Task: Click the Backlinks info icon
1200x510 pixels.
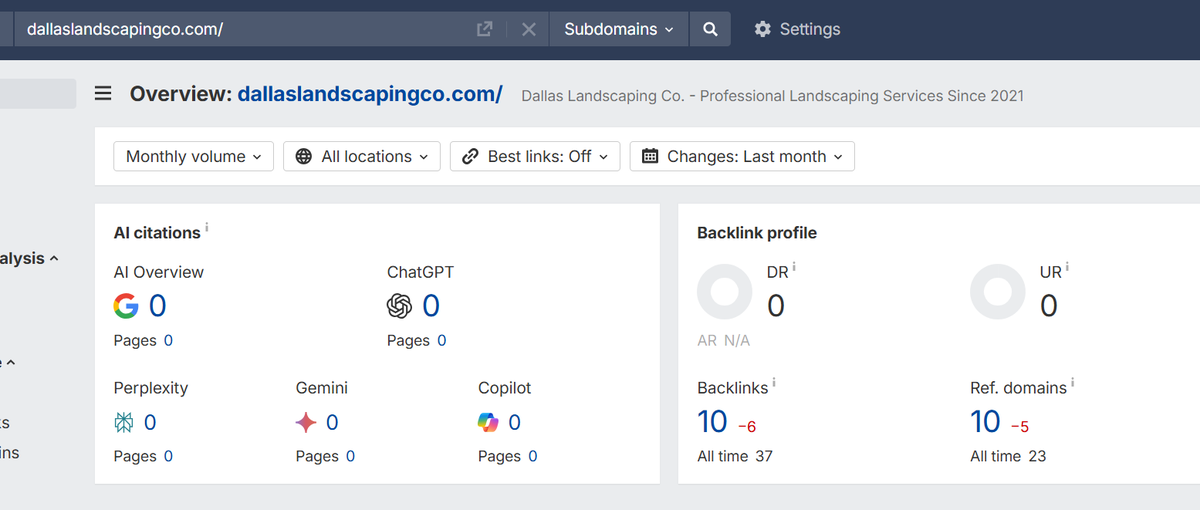Action: click(774, 383)
